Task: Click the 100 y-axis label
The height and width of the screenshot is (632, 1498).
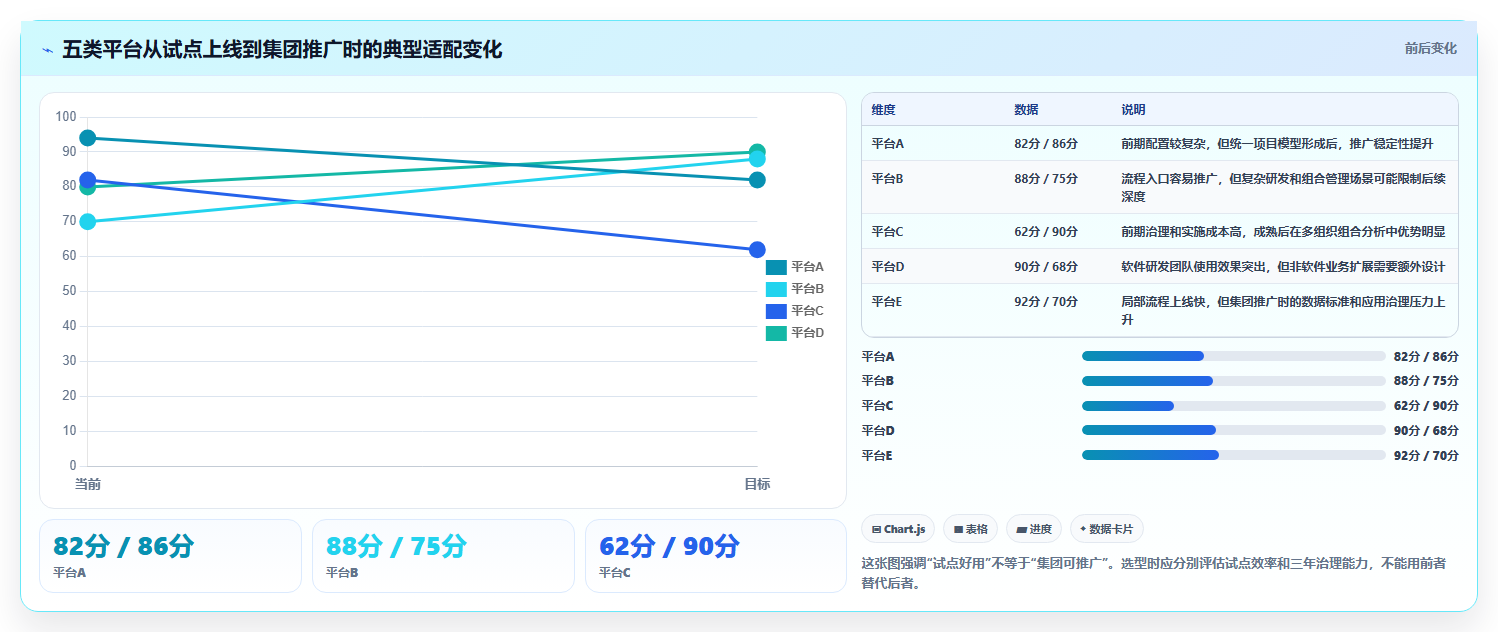Action: pyautogui.click(x=66, y=117)
